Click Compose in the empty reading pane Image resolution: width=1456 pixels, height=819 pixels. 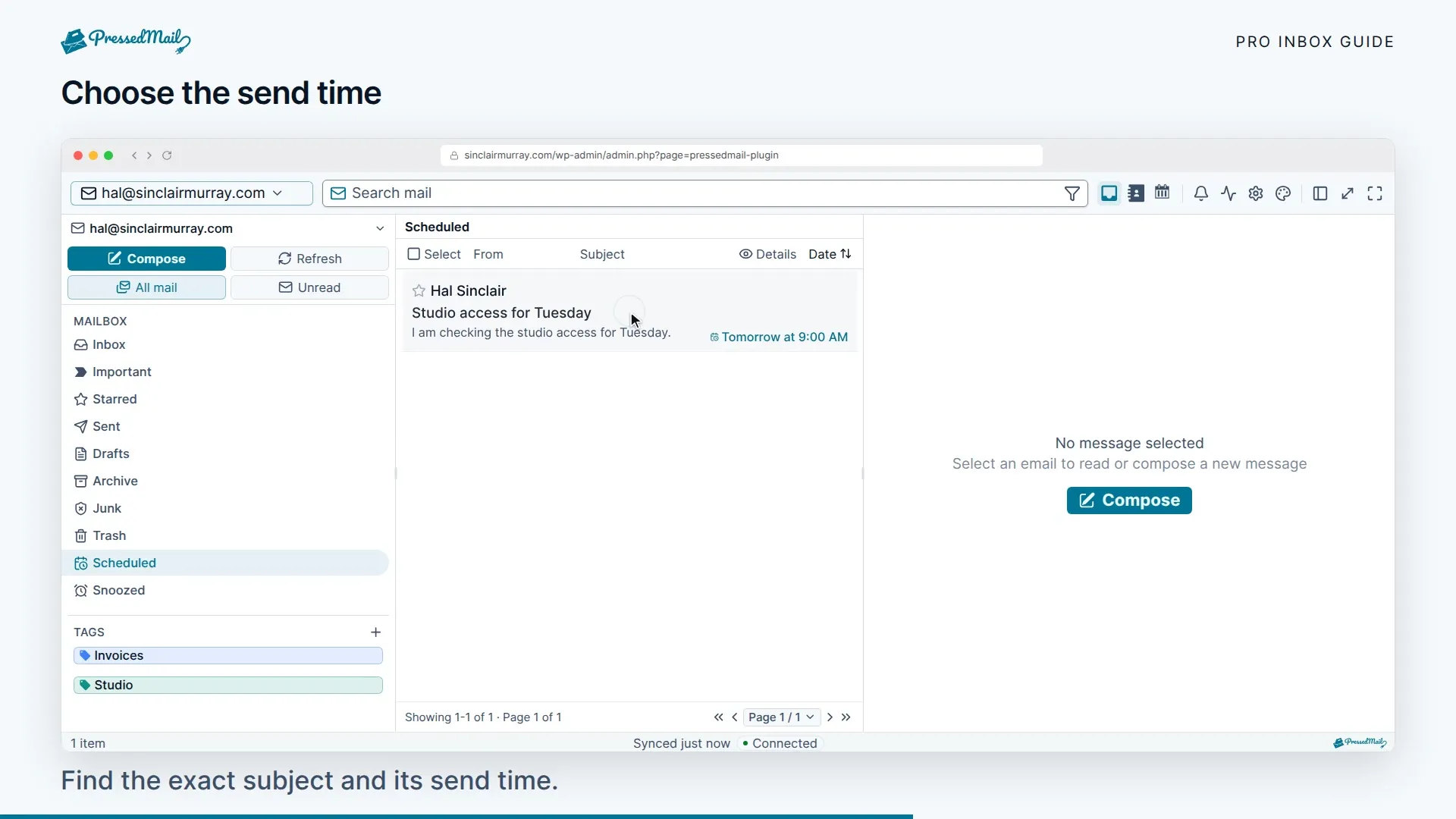click(x=1129, y=500)
